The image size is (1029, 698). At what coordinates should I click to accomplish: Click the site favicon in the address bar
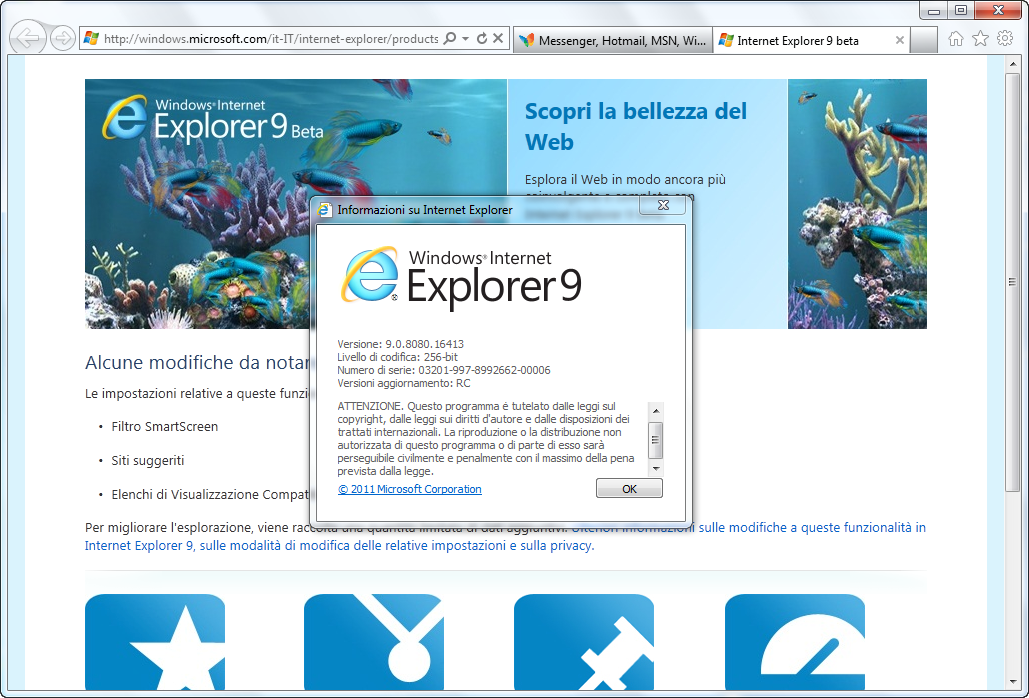point(92,39)
